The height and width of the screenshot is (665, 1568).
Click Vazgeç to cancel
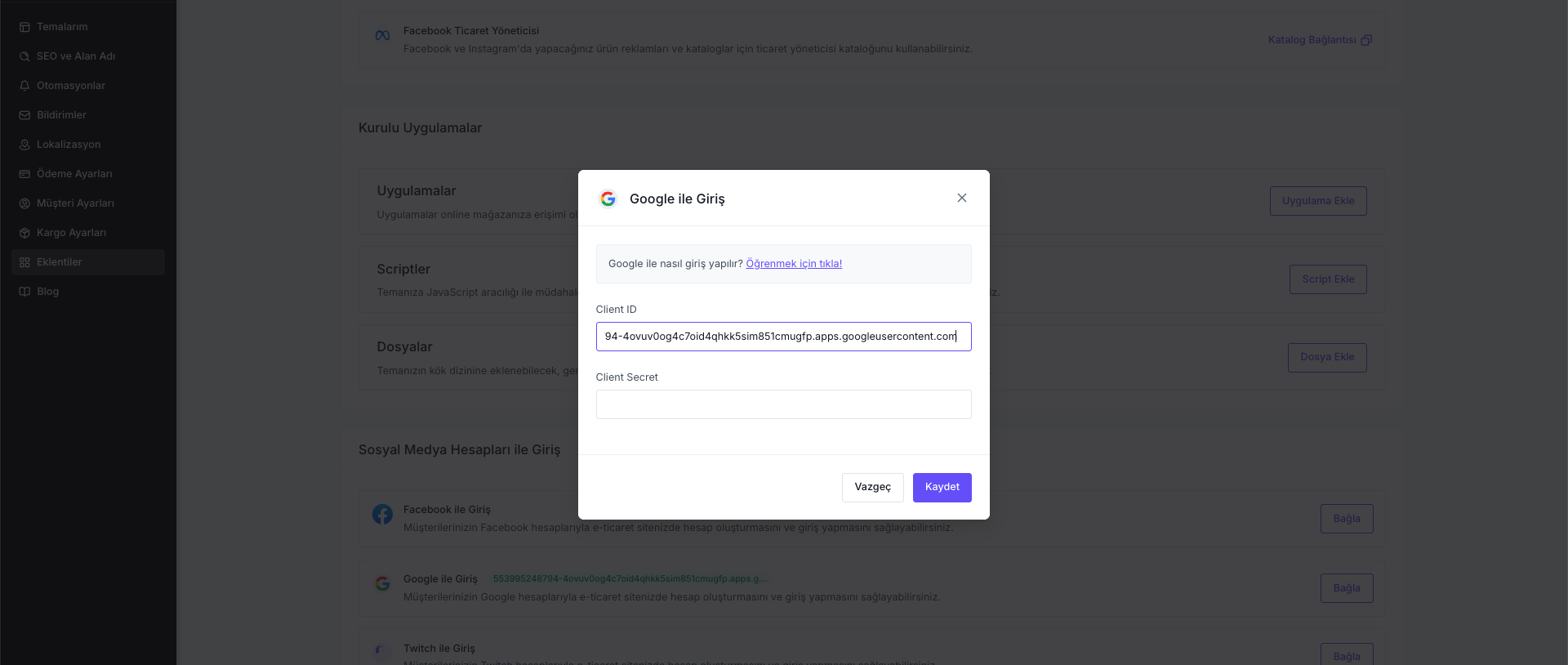[872, 488]
